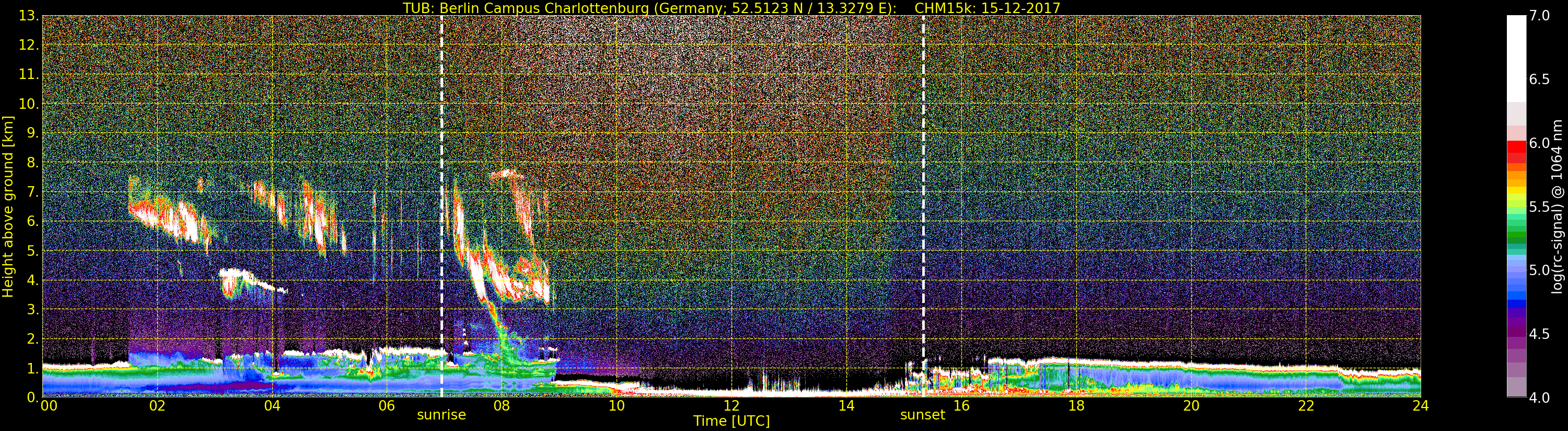Pick the white top segment of the colorbar
Screen dimensions: 1568x431
(x=1516, y=59)
